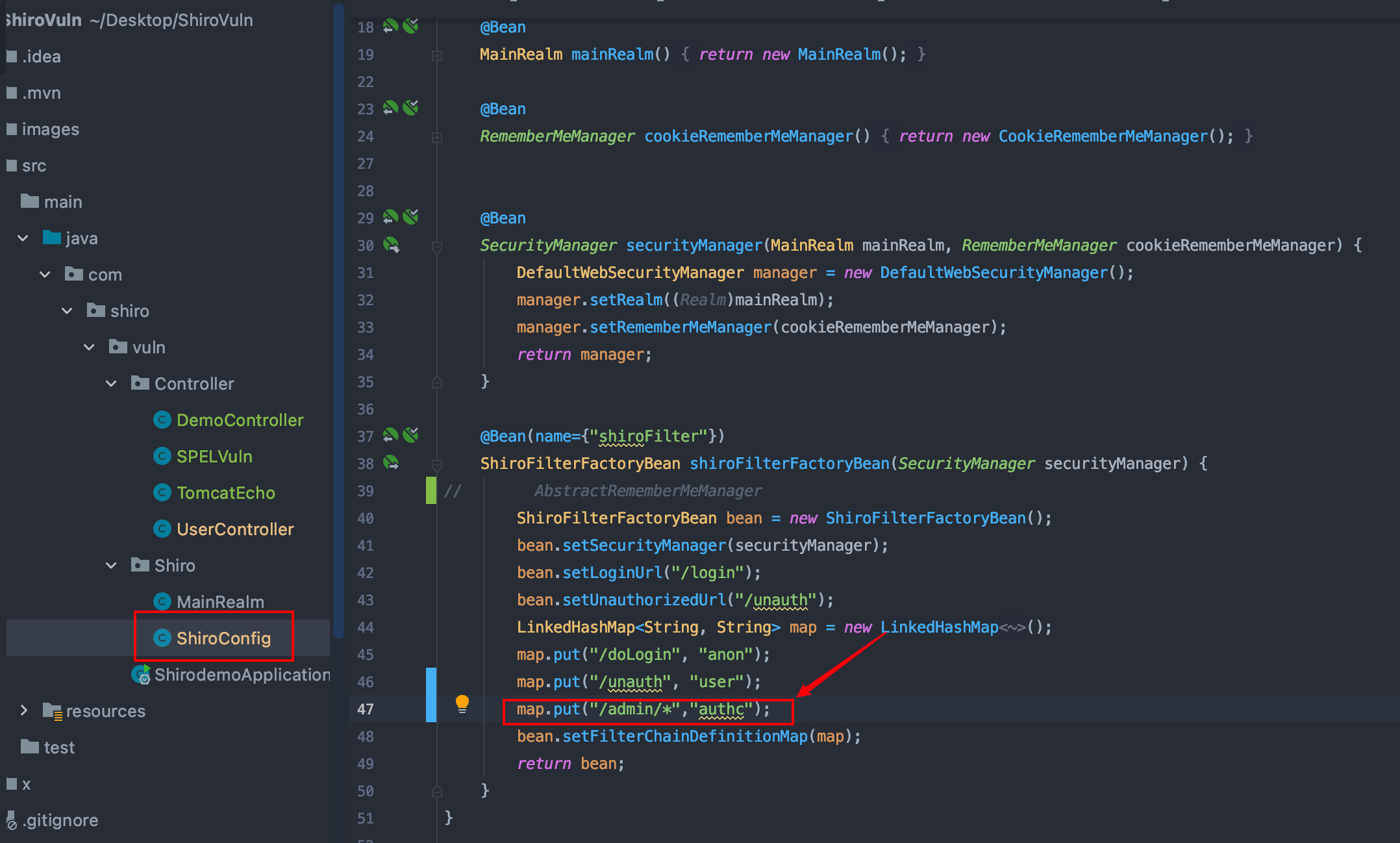Click the first Spring bean gutter icon on line 29
Image resolution: width=1400 pixels, height=843 pixels.
point(390,217)
